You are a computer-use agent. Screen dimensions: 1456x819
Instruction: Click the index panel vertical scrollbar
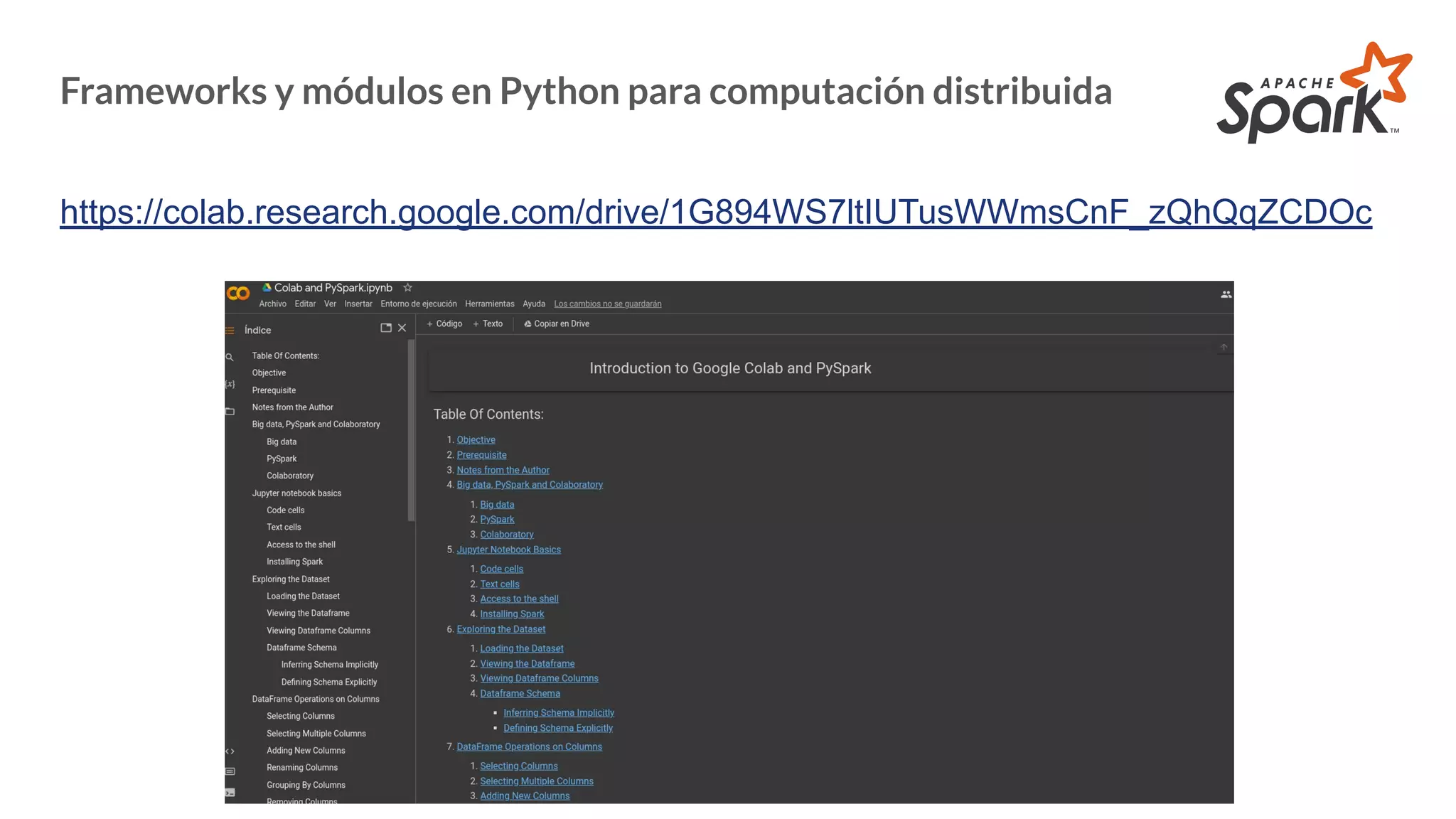(x=411, y=431)
